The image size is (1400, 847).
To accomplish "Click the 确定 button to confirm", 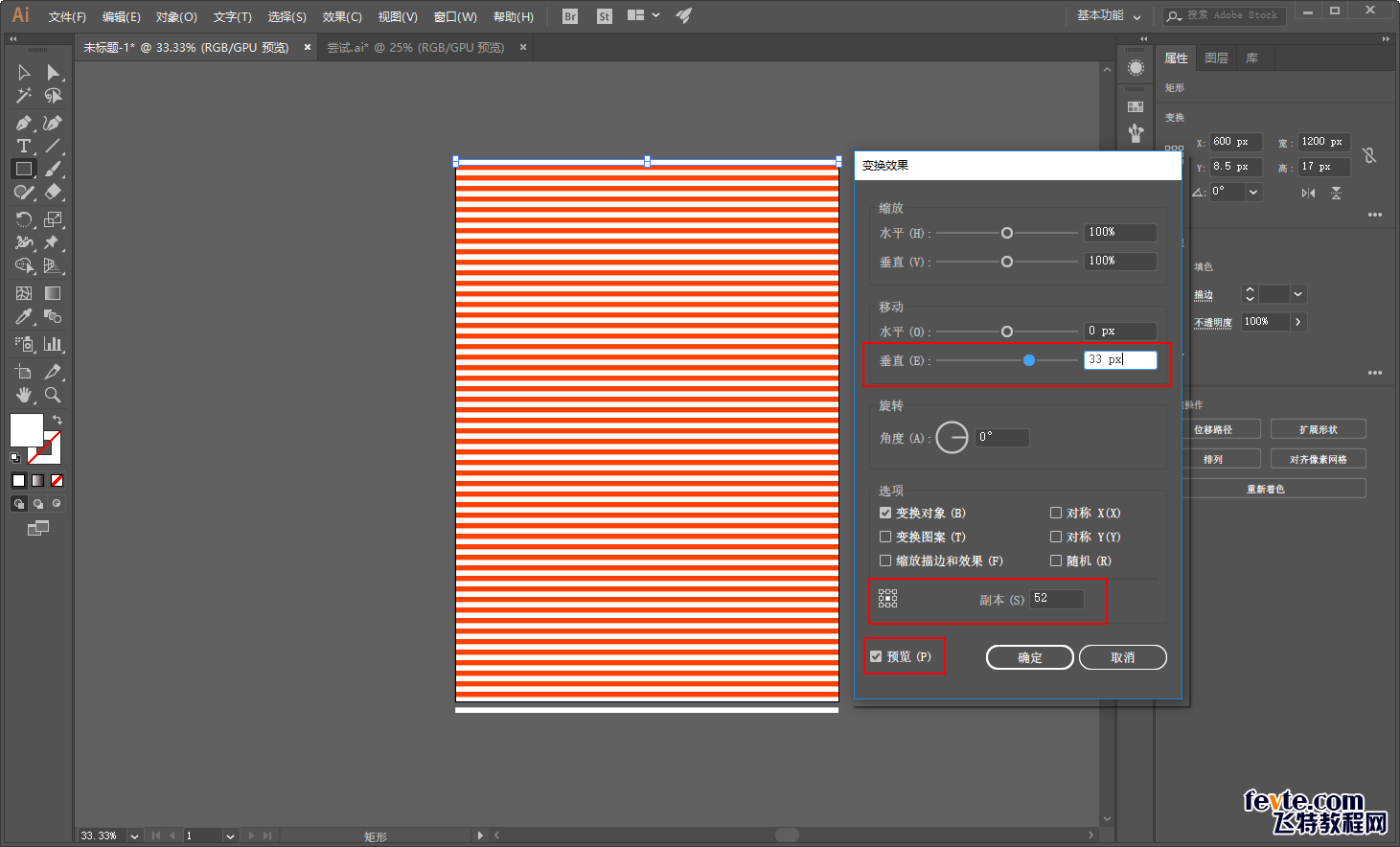I will click(1029, 657).
